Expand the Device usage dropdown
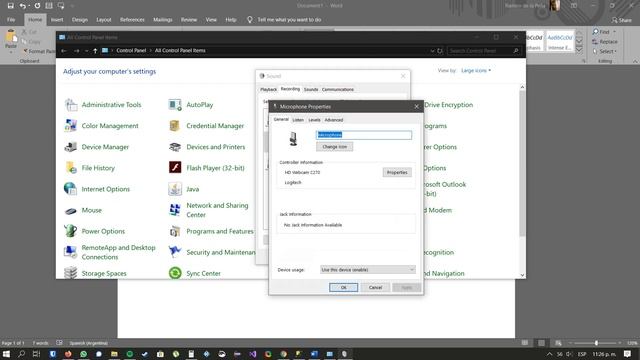 point(368,270)
